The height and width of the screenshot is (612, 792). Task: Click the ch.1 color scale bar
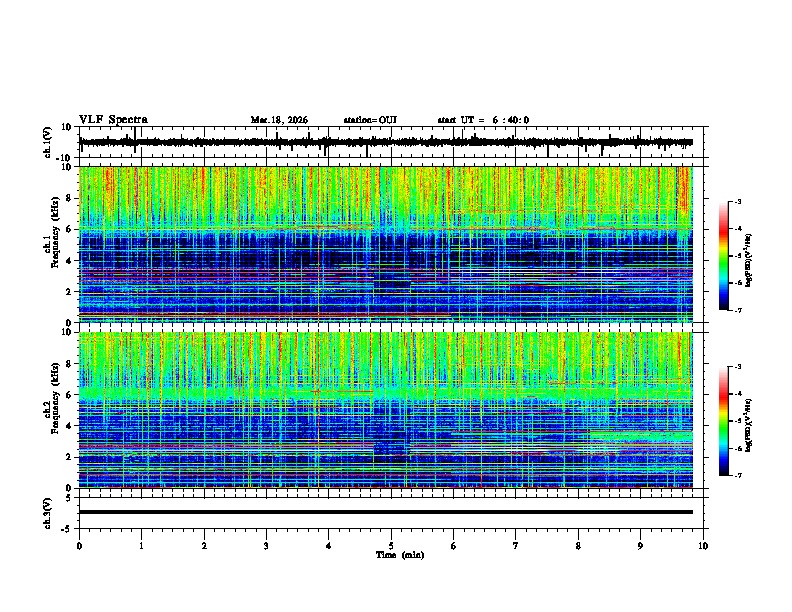724,256
